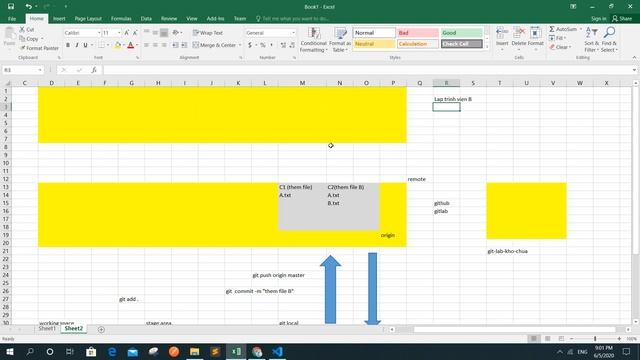Apply the Bad cell style

[x=418, y=33]
